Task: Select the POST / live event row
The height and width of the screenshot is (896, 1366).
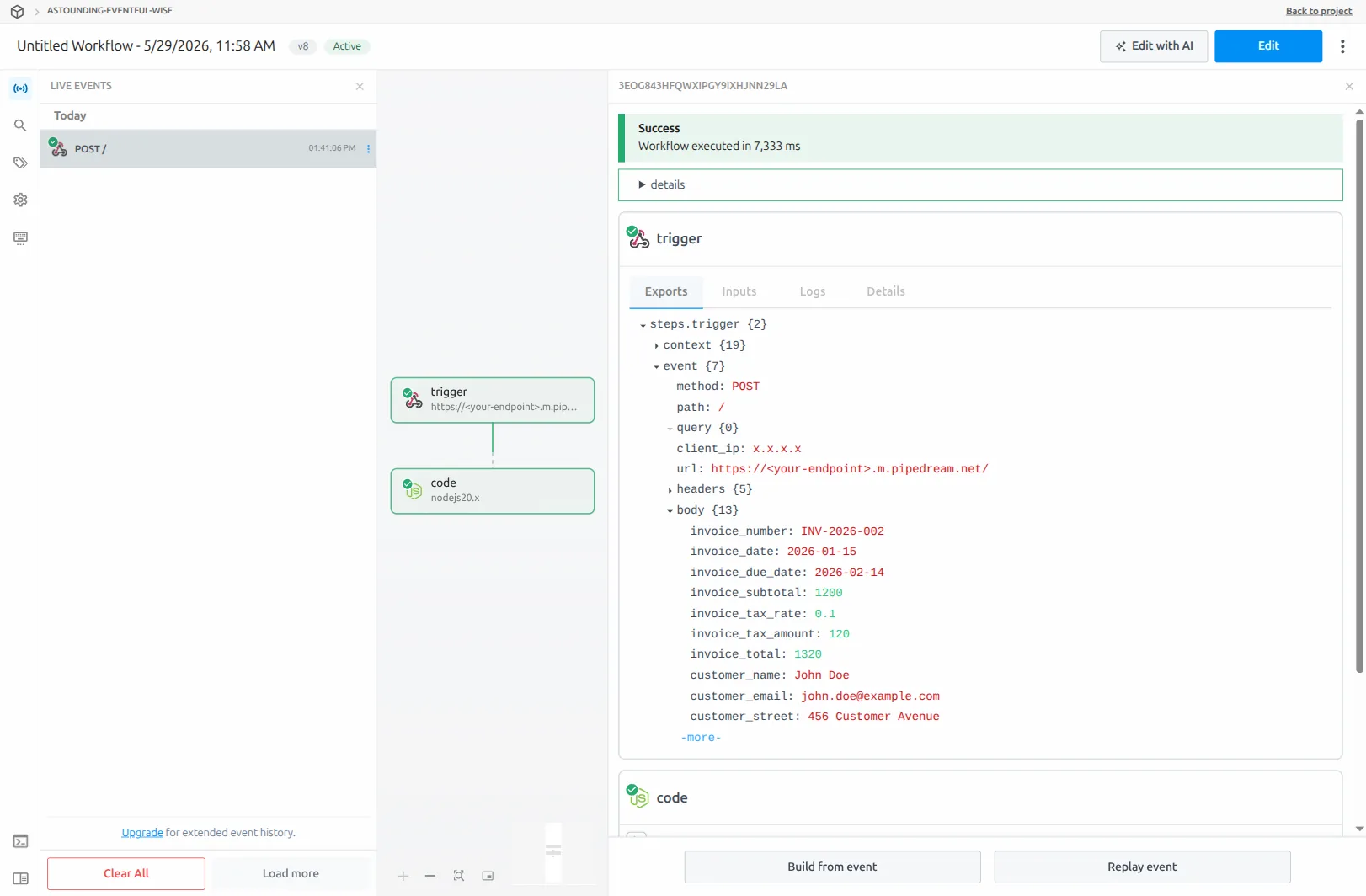Action: click(209, 149)
